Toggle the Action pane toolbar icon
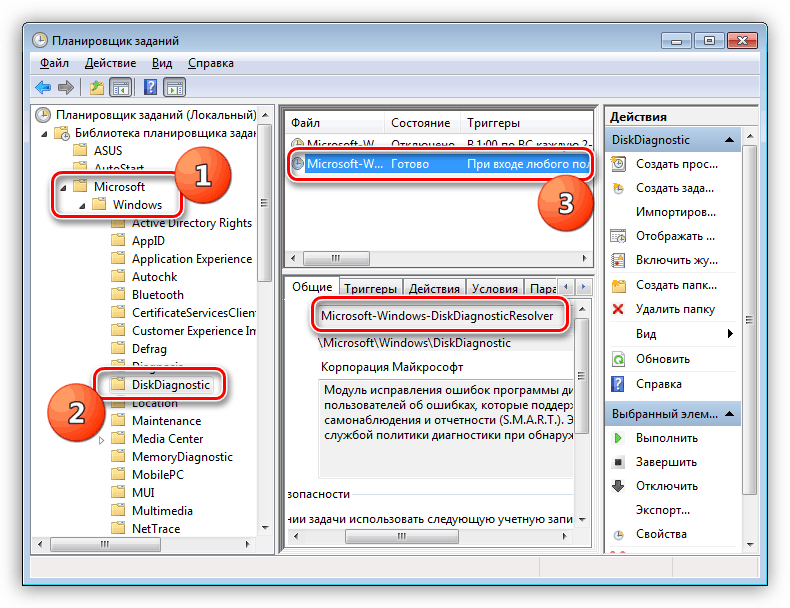Screen dimensions: 790x608 [175, 88]
